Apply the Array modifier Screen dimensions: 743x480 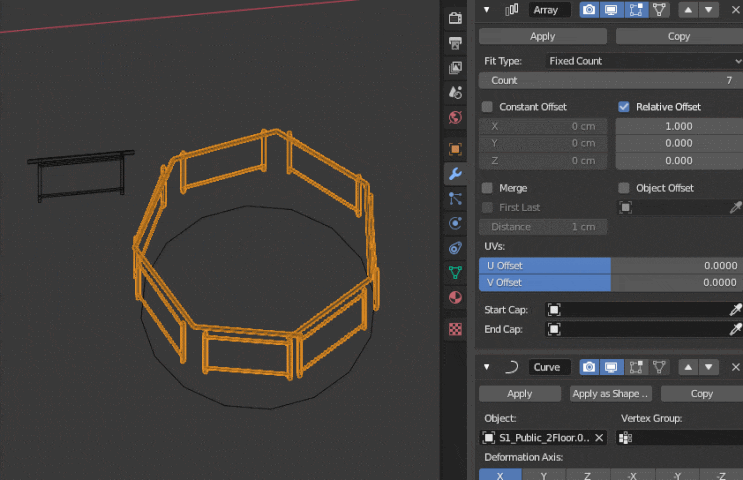click(543, 36)
